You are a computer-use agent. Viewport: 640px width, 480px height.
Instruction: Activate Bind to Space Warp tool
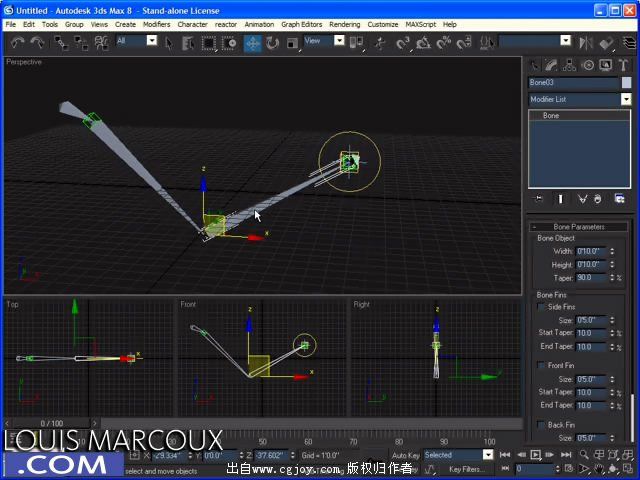[101, 43]
